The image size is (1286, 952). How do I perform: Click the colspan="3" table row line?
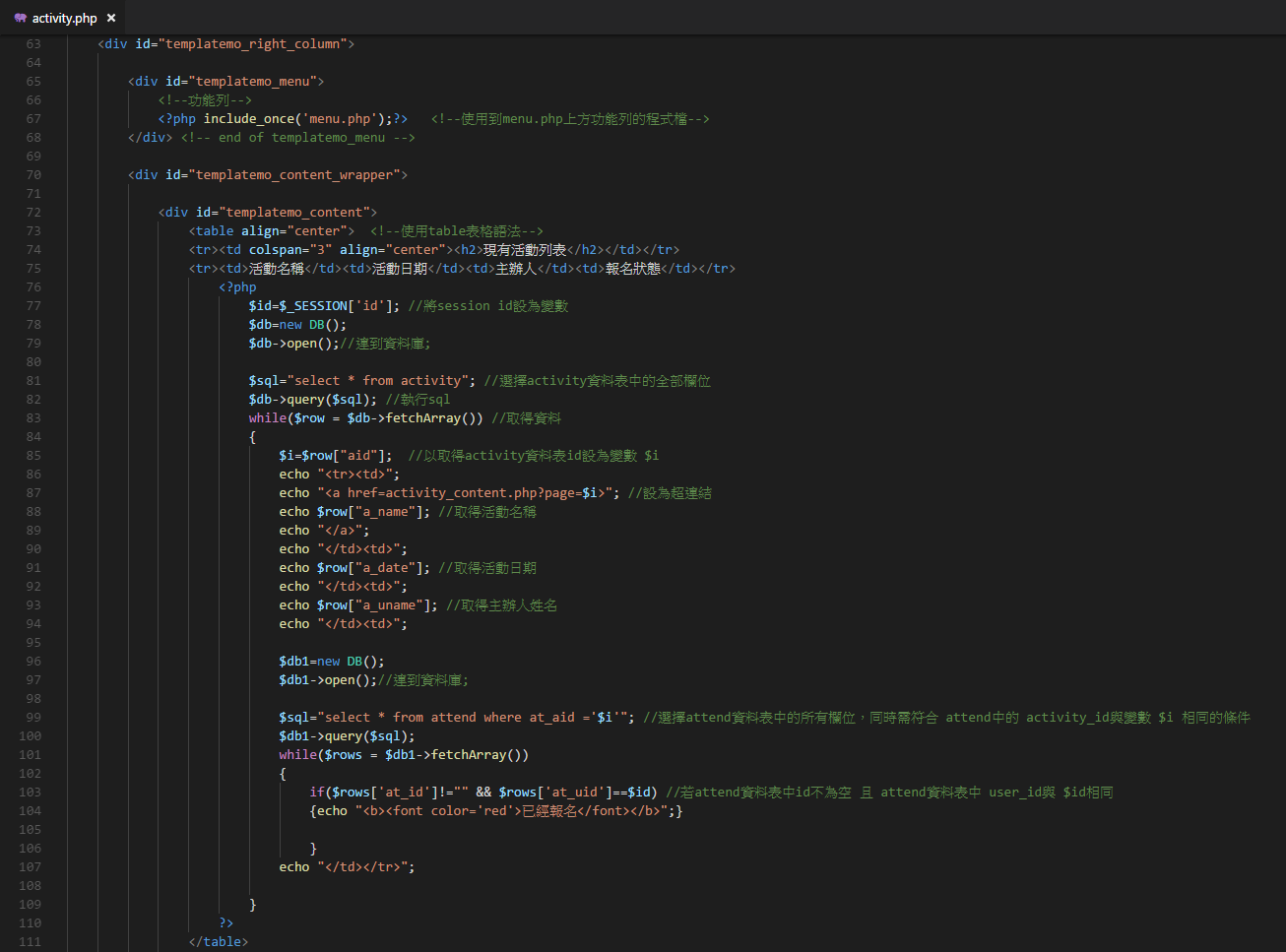(433, 250)
